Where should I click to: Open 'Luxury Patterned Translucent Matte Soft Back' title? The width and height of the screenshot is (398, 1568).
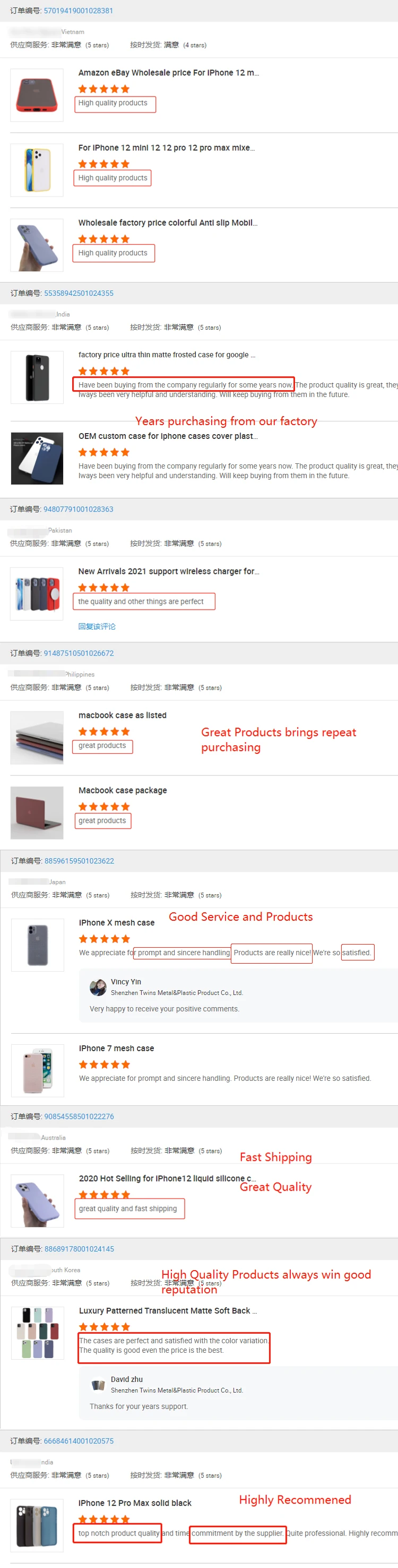168,1310
